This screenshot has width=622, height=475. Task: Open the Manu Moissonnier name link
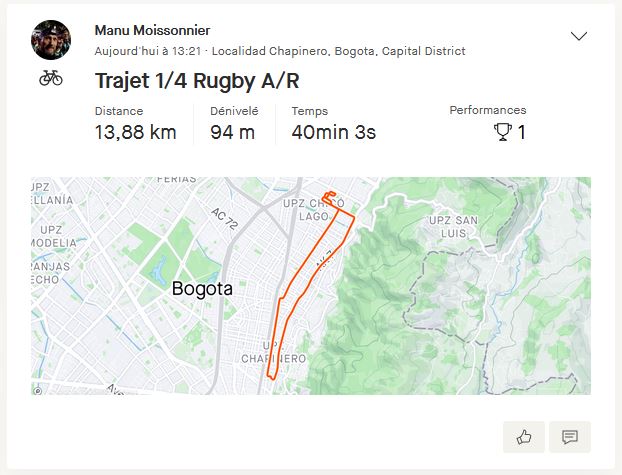click(152, 31)
